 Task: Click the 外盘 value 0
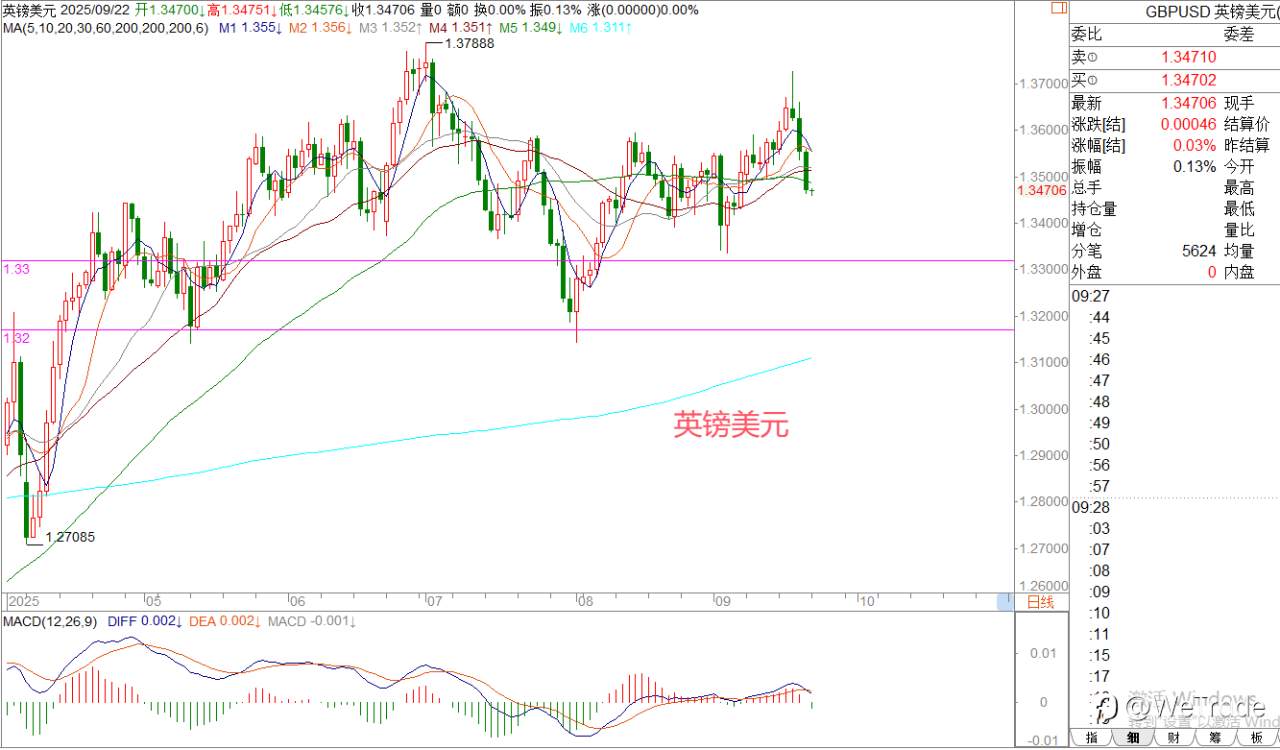coord(1211,272)
